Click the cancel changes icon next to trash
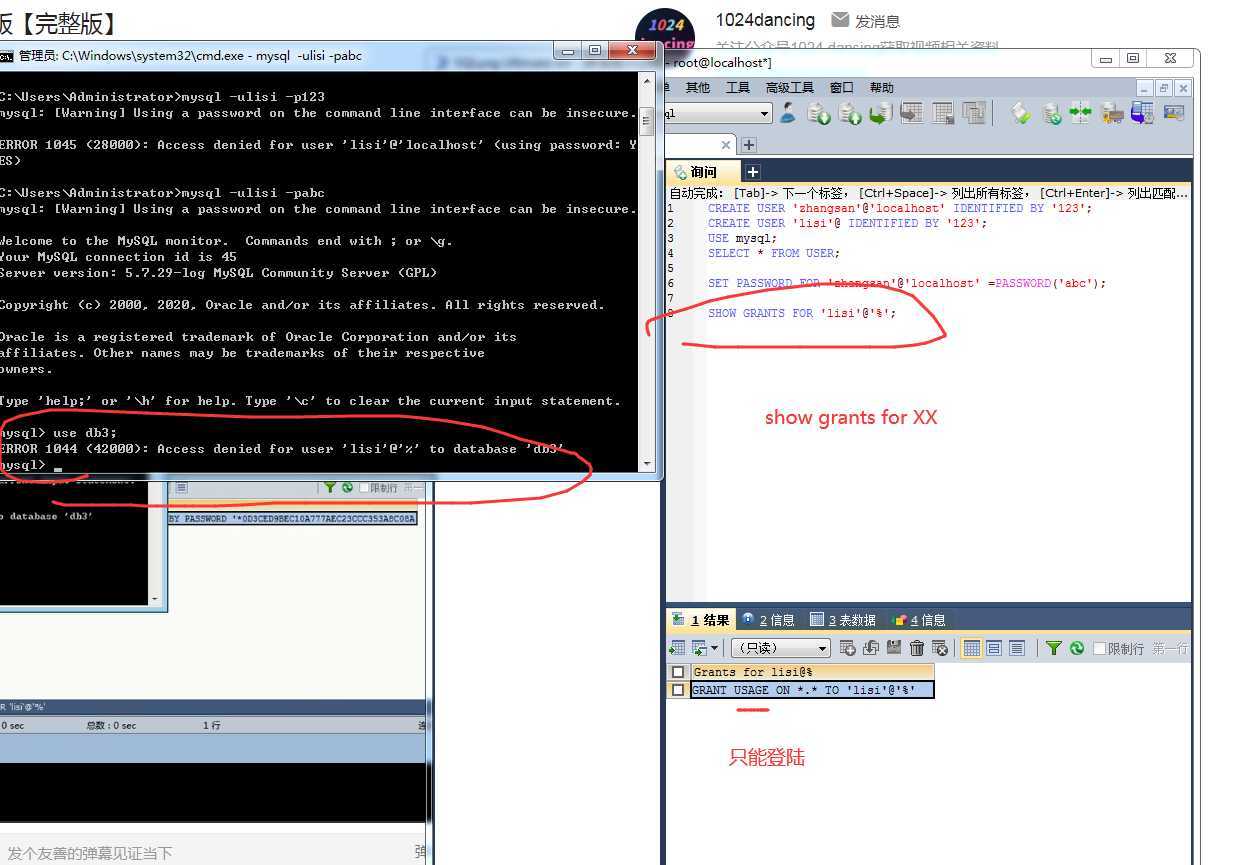The width and height of the screenshot is (1238, 865). (x=939, y=648)
